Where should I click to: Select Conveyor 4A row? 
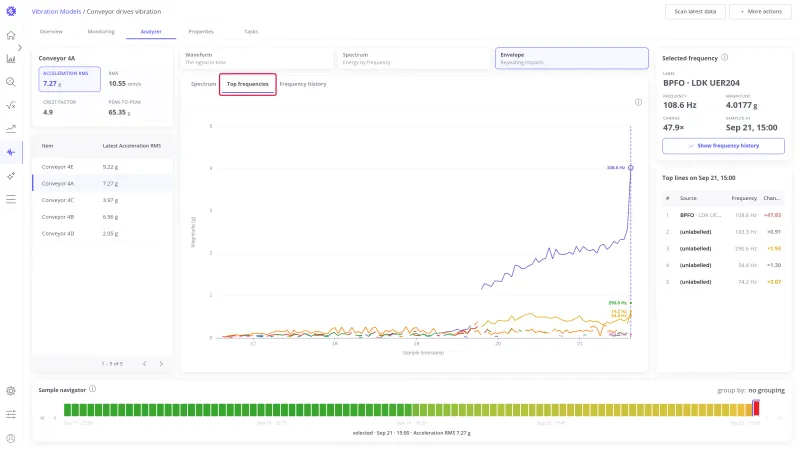click(x=103, y=183)
